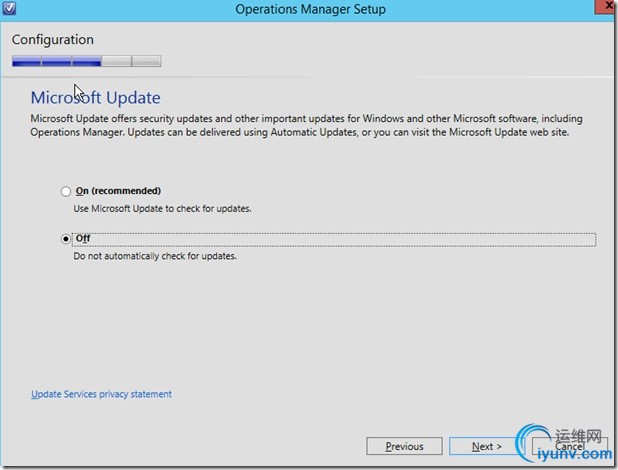618x470 pixels.
Task: Click the Configuration label
Action: click(x=53, y=39)
